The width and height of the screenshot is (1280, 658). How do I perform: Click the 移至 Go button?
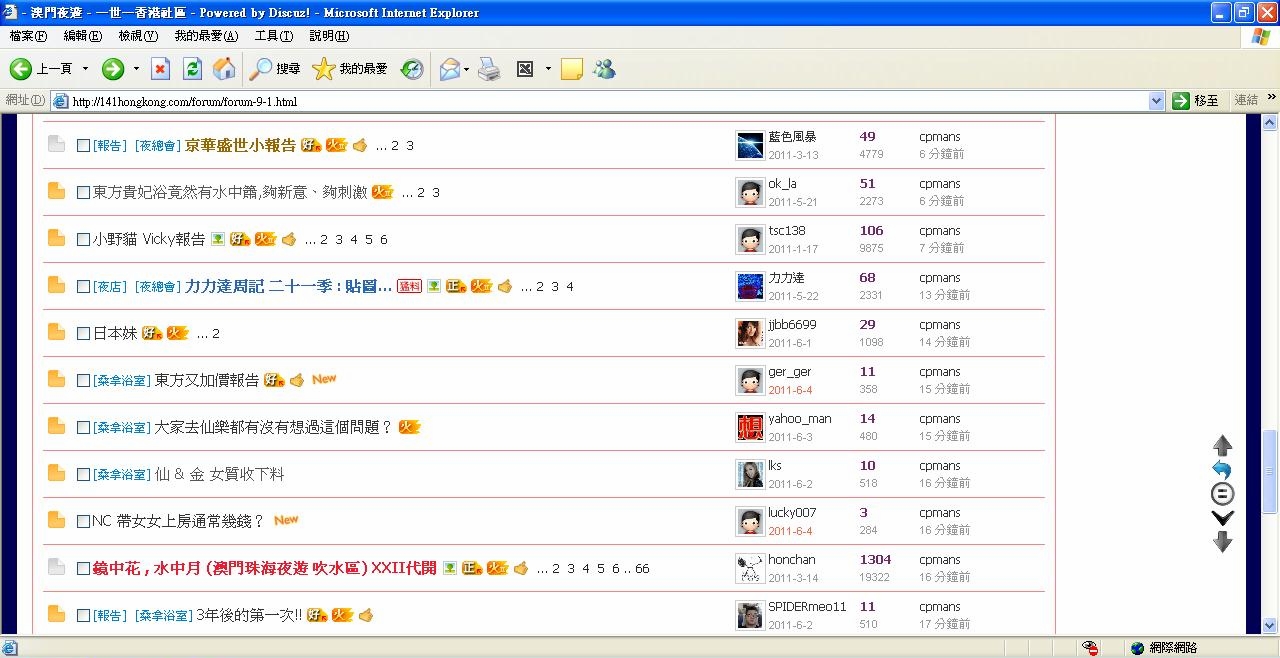(1196, 101)
